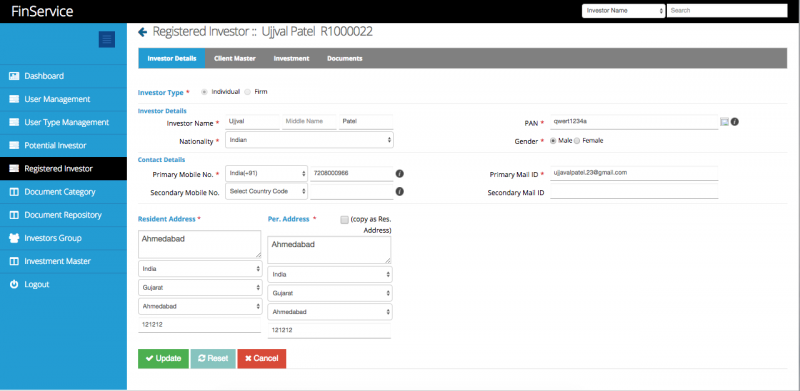This screenshot has width=800, height=391.
Task: Click the back arrow beside Registered Investor
Action: (x=142, y=32)
